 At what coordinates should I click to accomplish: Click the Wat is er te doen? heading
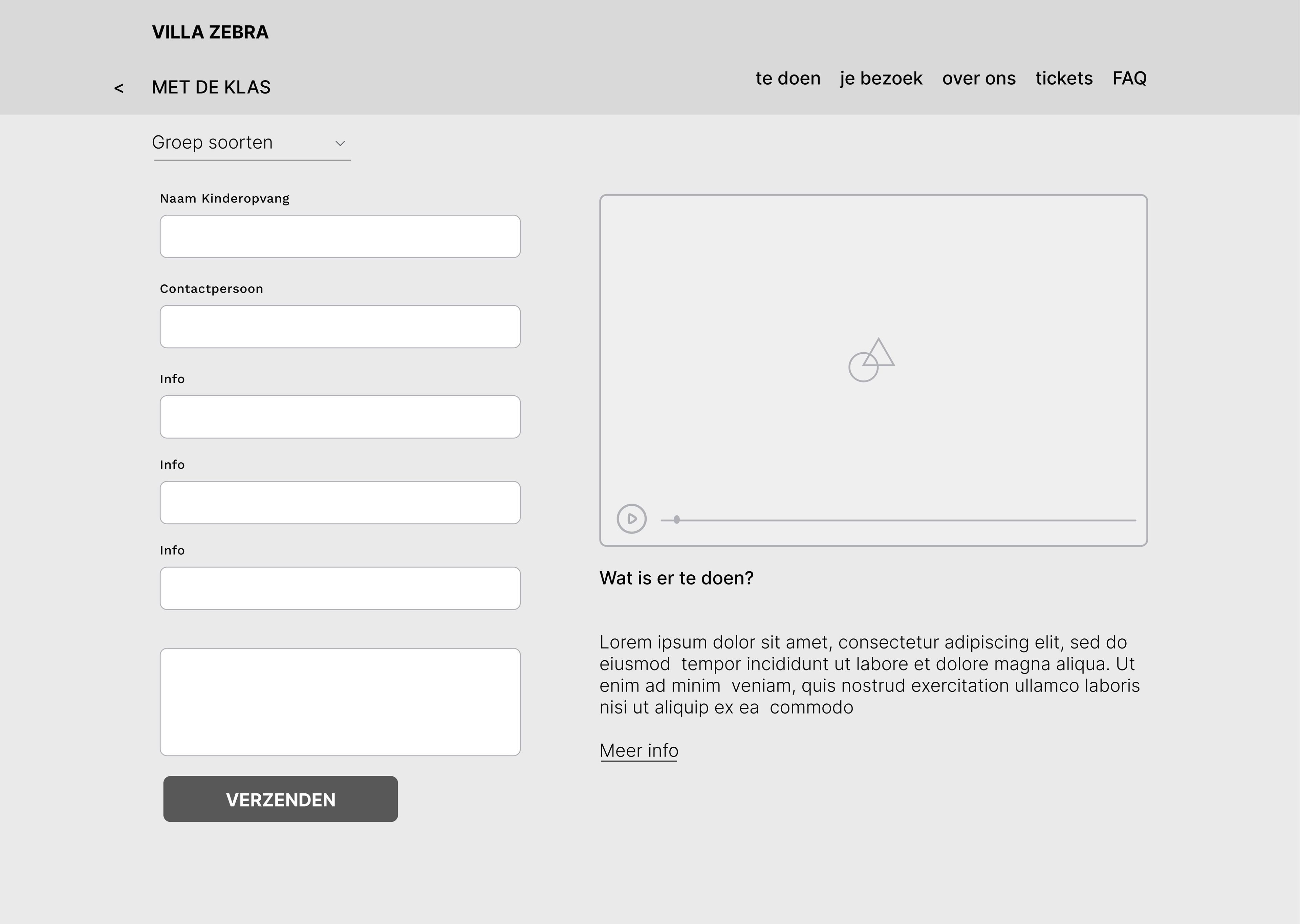(x=676, y=578)
